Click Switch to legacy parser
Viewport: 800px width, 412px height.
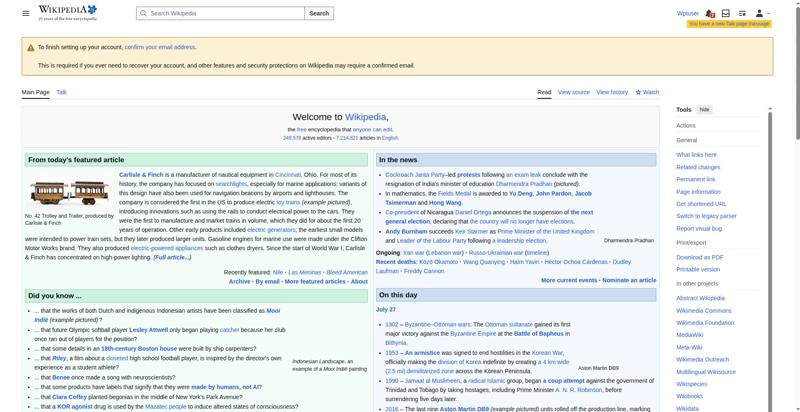point(706,216)
